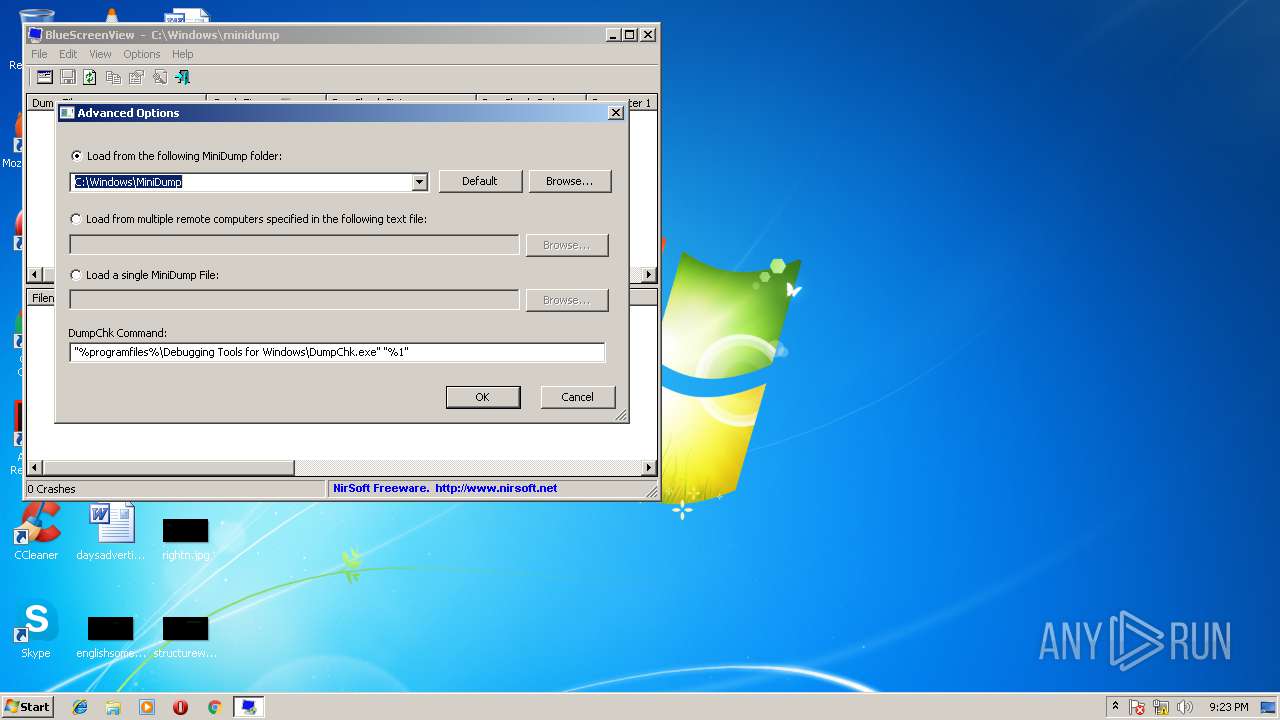Screen dimensions: 1280x720
Task: Click the Show Desktop button in the tray
Action: (1269, 707)
